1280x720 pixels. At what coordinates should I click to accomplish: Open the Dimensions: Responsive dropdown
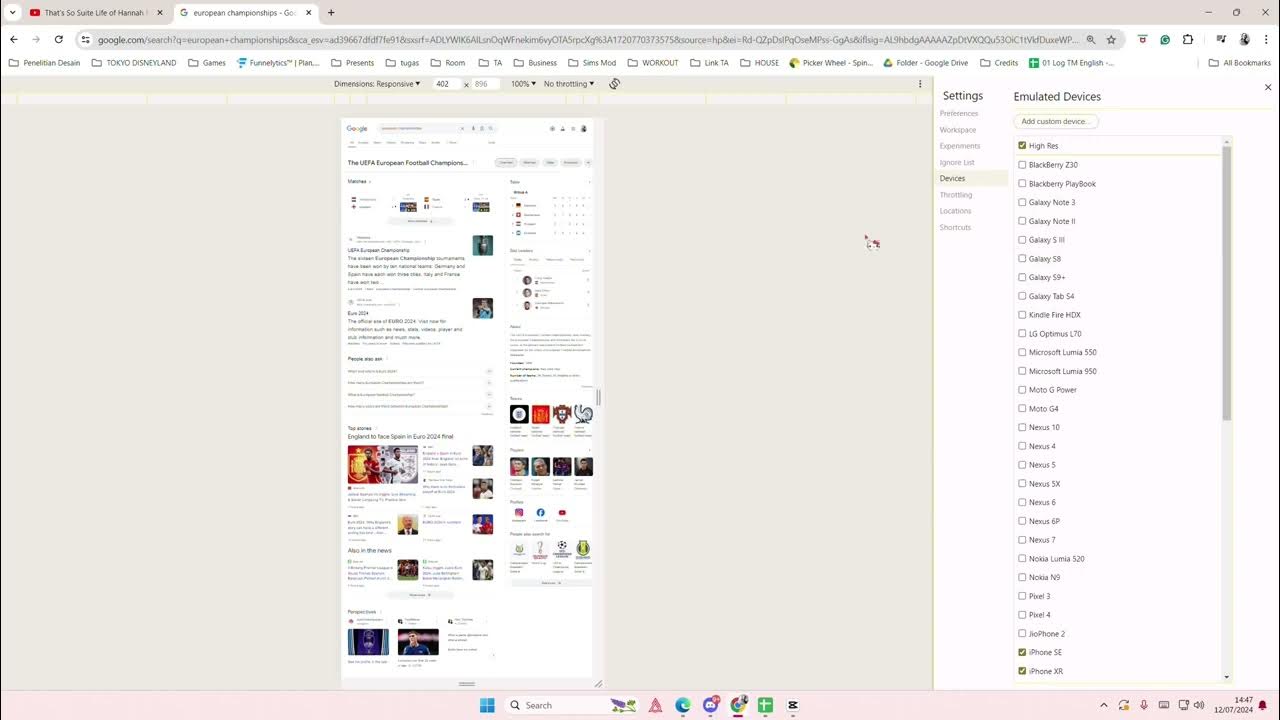tap(377, 84)
